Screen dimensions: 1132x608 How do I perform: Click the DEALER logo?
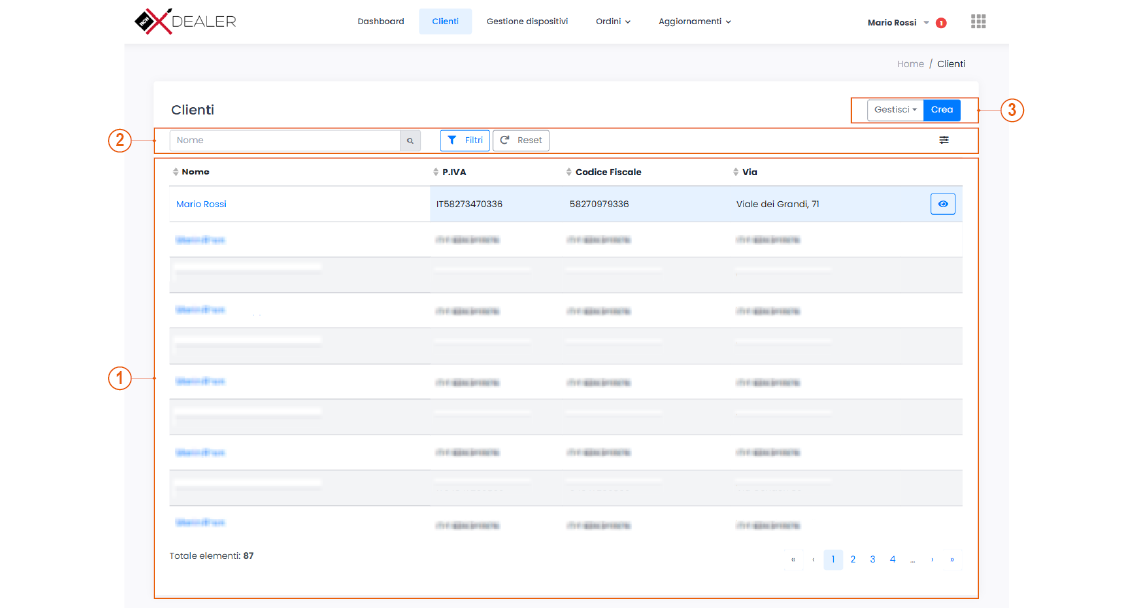point(186,20)
